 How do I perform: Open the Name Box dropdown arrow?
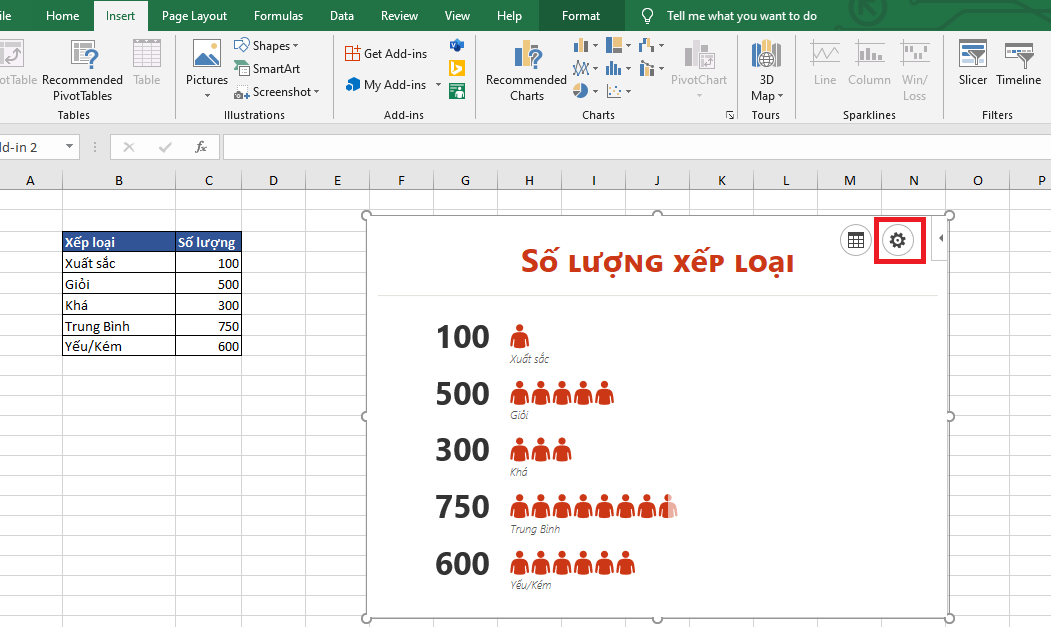point(70,147)
